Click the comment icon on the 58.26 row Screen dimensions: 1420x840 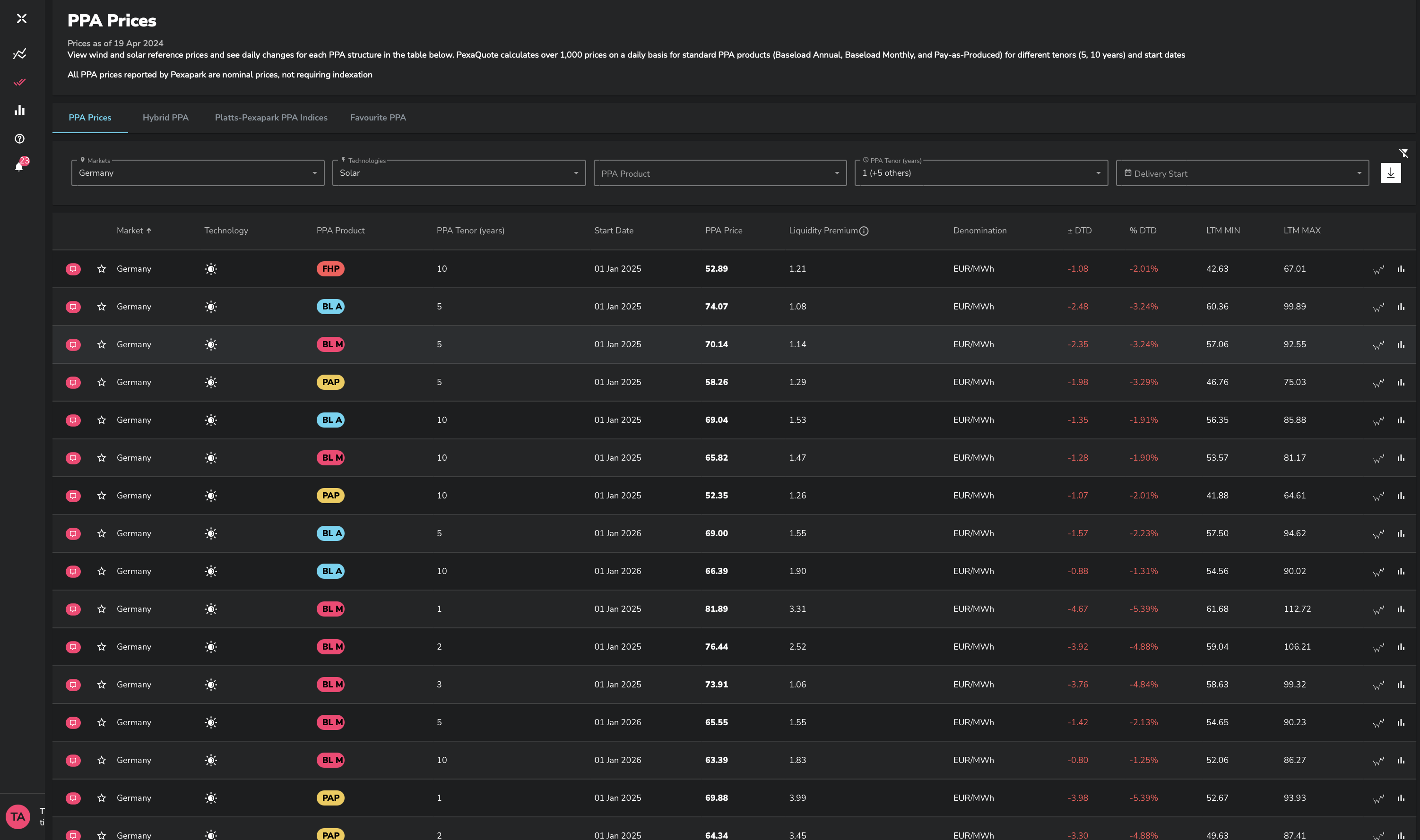coord(73,383)
